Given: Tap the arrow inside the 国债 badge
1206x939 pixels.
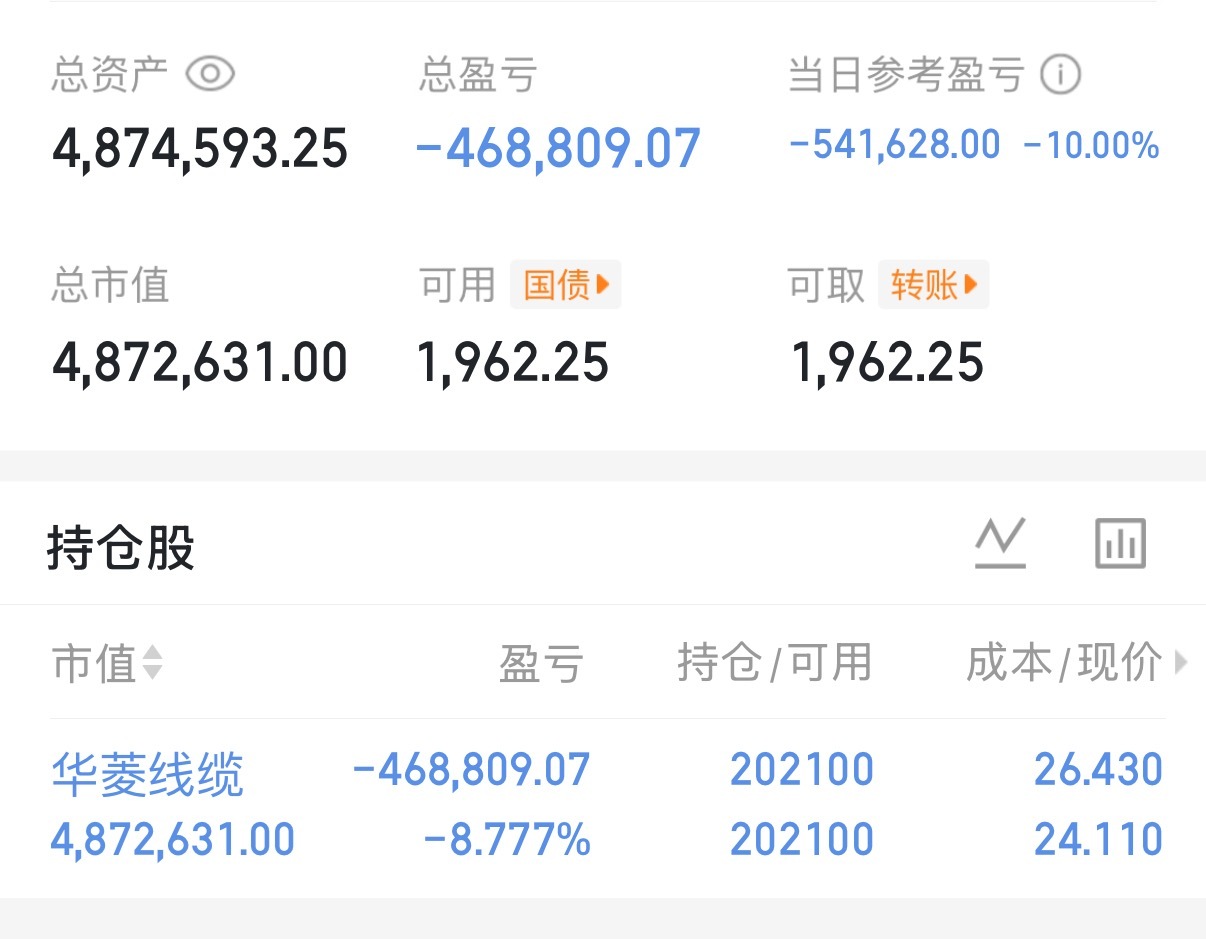Looking at the screenshot, I should [602, 284].
